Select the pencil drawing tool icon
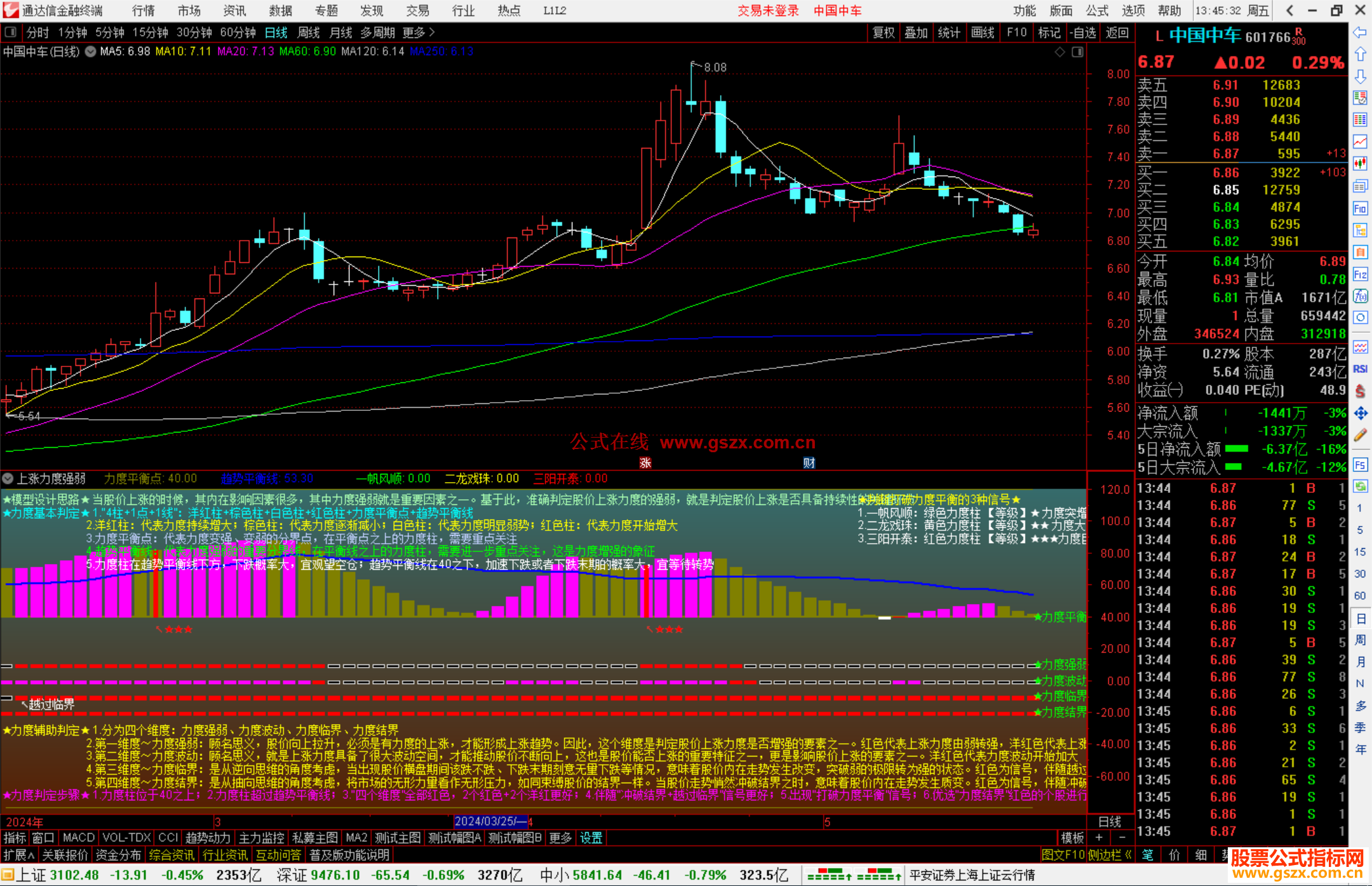The width and height of the screenshot is (1372, 886). point(1360,435)
